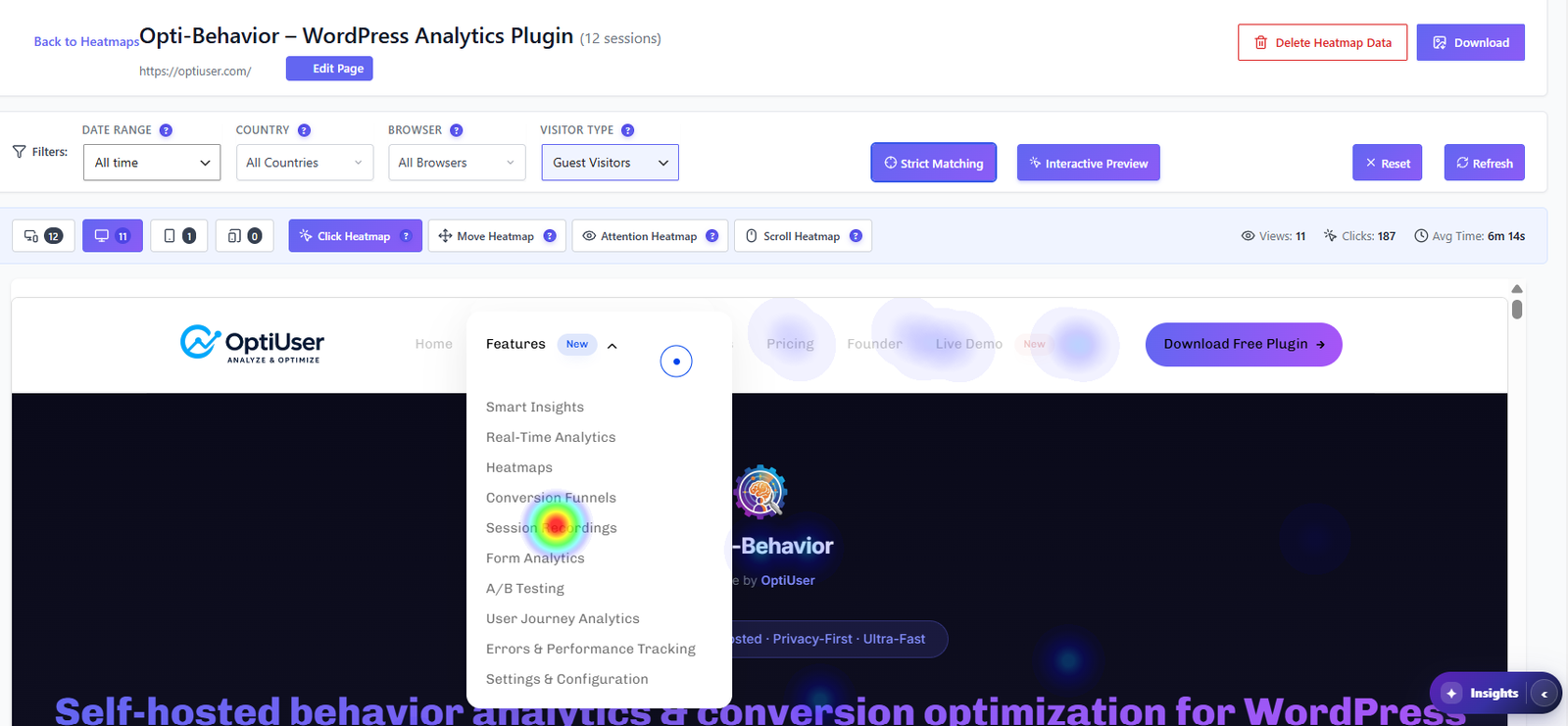Refresh the heatmap
1568x726 pixels.
pos(1484,163)
